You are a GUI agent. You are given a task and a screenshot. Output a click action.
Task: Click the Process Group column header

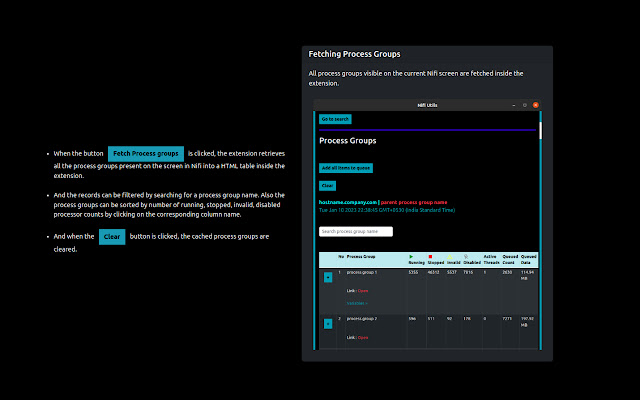(x=361, y=257)
